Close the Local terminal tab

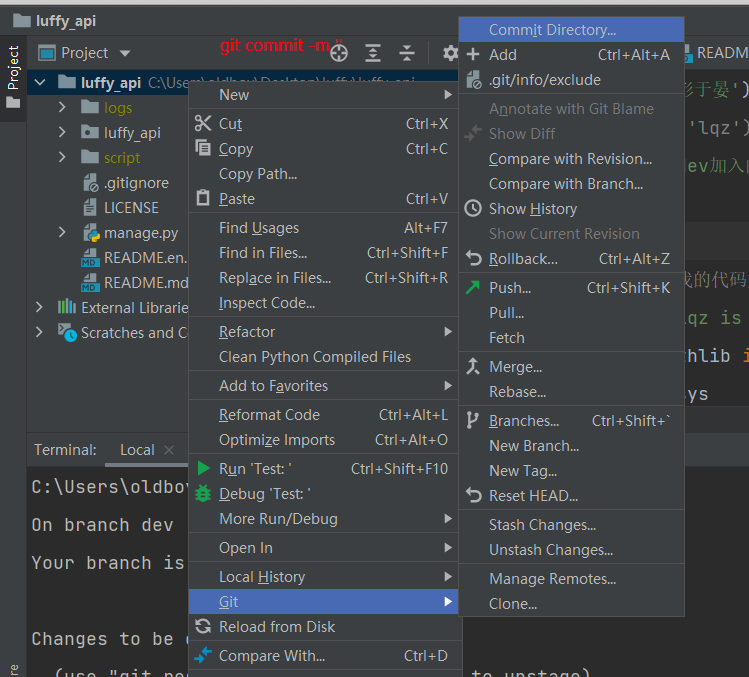169,450
